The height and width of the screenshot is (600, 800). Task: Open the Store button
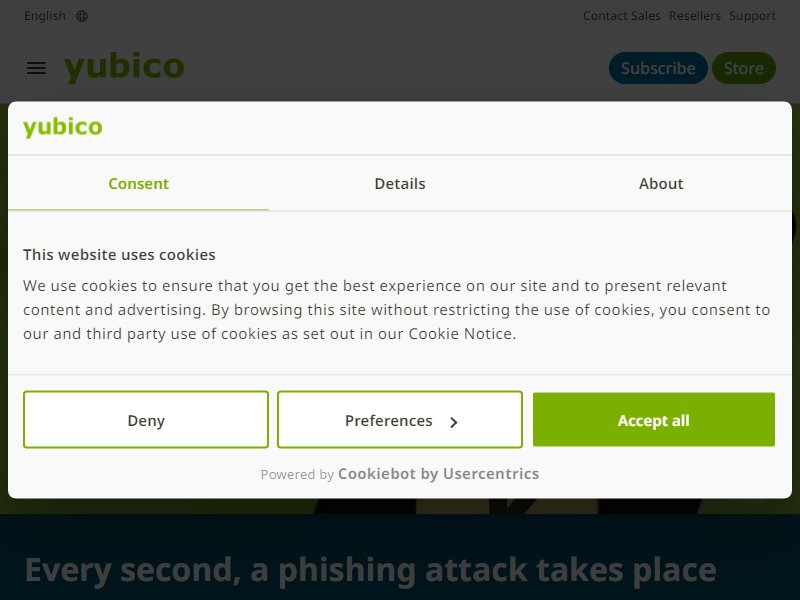click(744, 68)
